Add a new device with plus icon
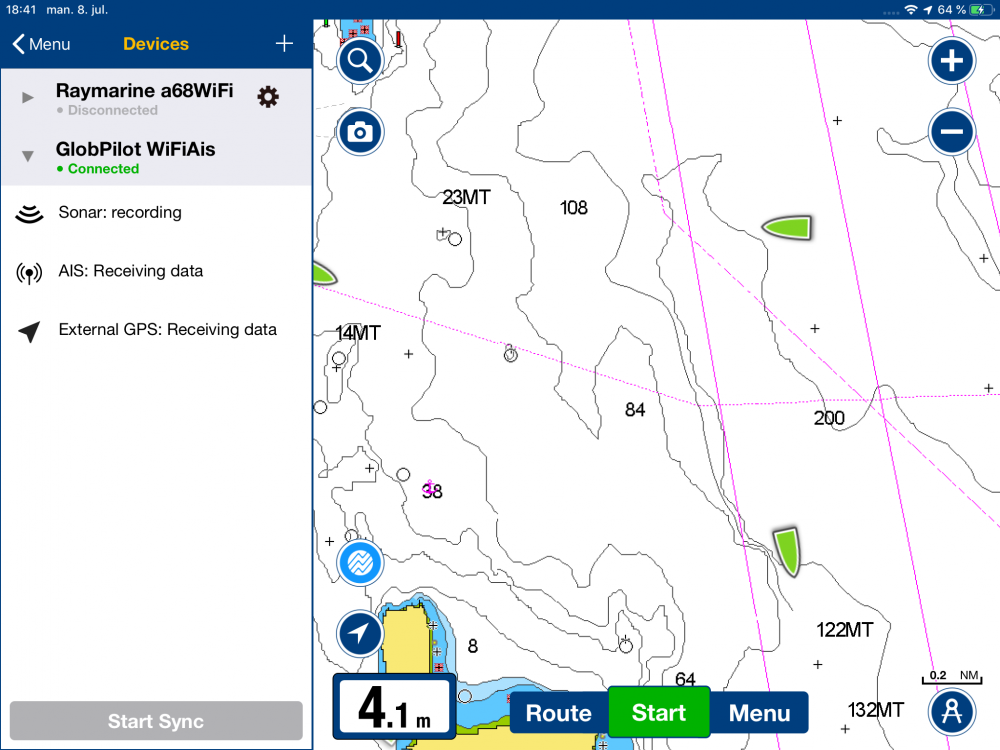The width and height of the screenshot is (1000, 750). click(x=284, y=43)
